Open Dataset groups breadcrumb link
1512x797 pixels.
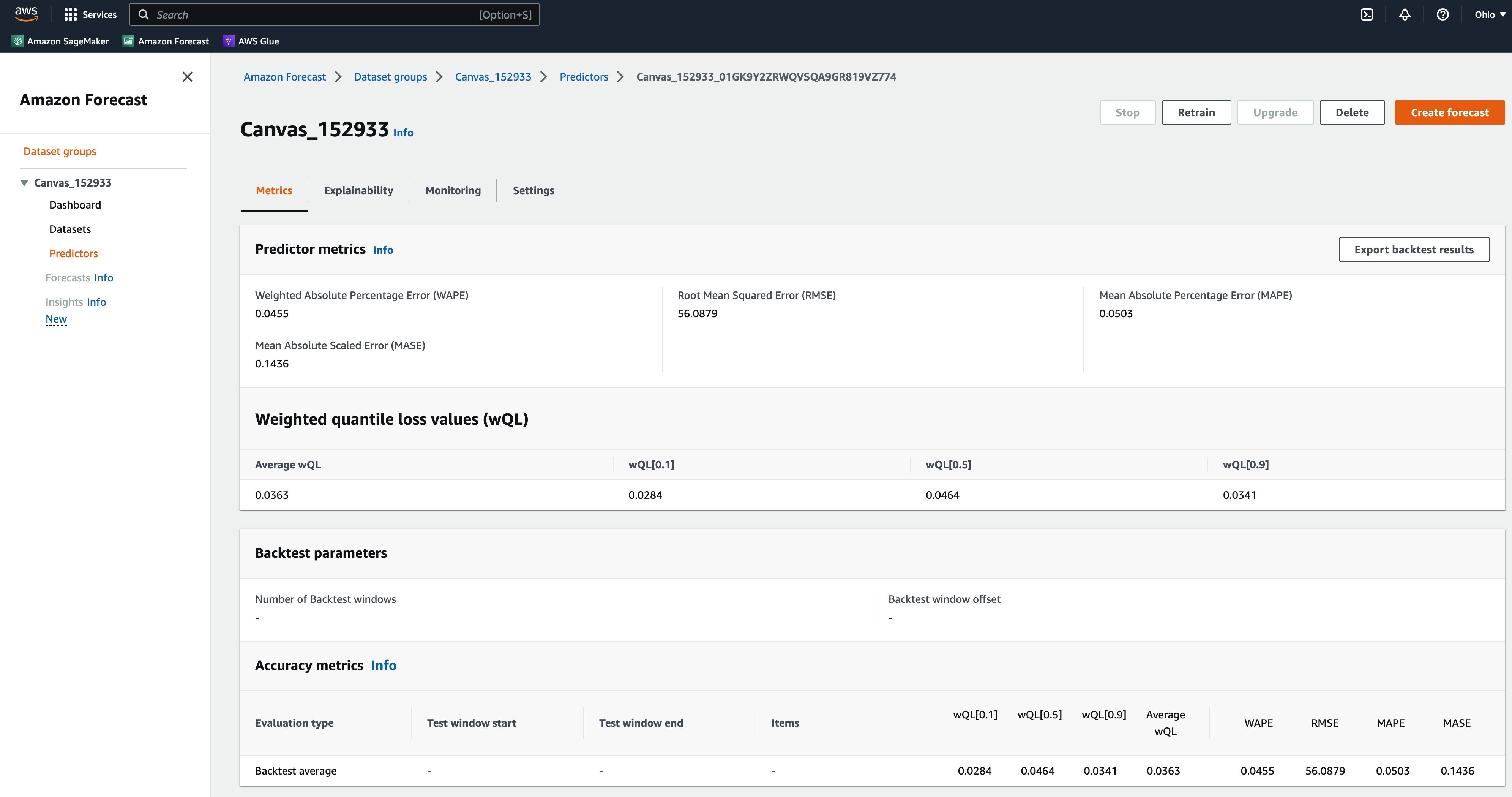coord(390,77)
